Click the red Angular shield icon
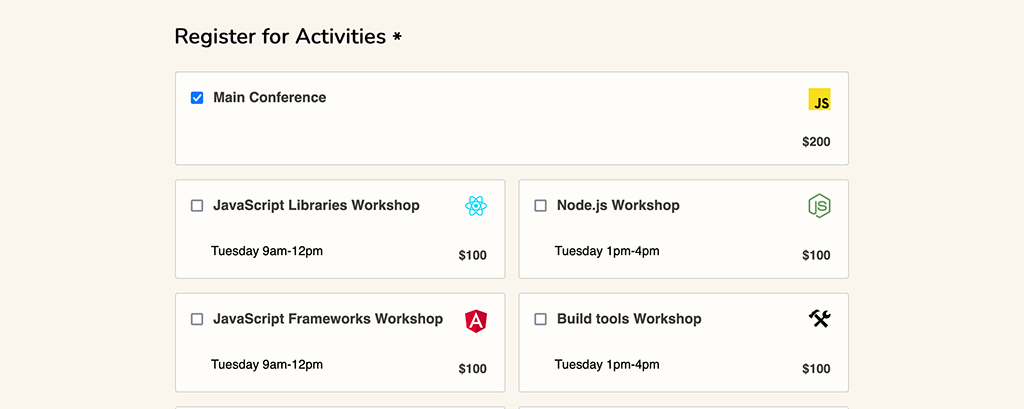Image resolution: width=1024 pixels, height=409 pixels. (476, 321)
